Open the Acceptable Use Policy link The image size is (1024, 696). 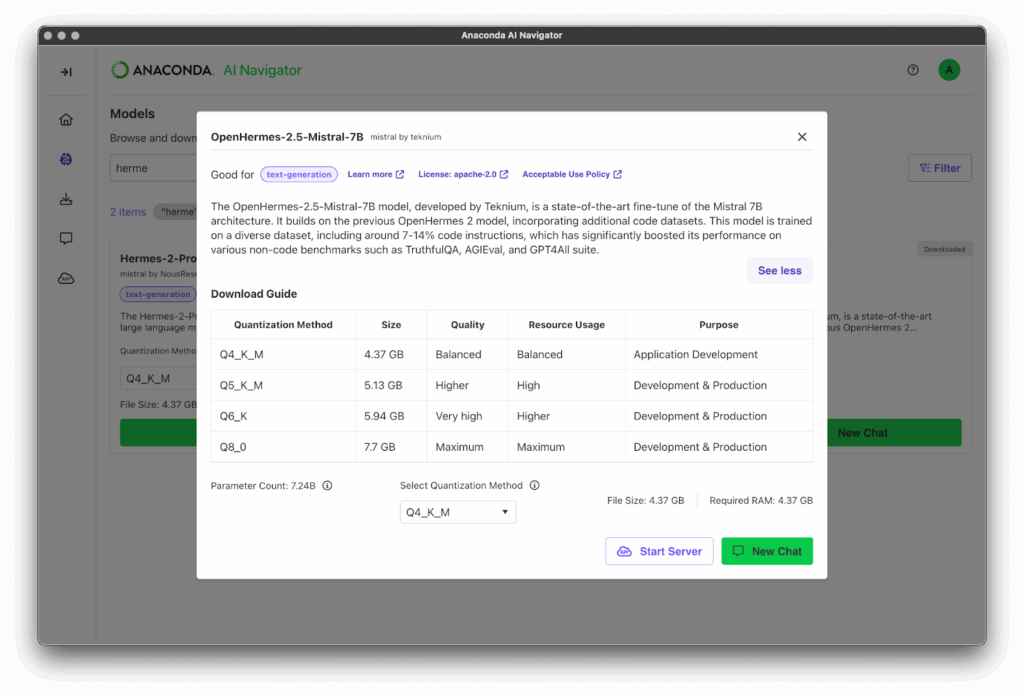coord(572,174)
